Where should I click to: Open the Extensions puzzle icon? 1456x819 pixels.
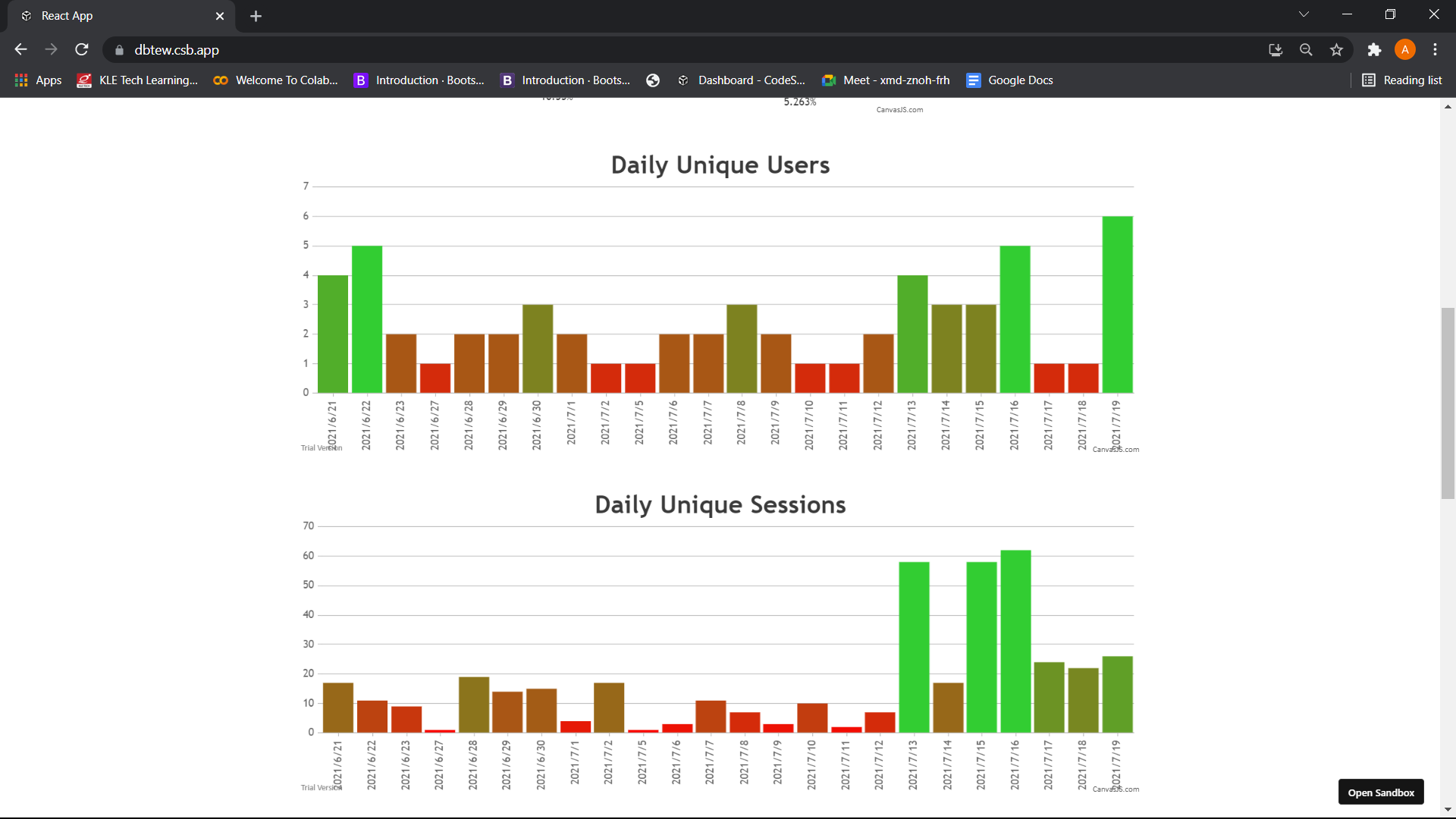(1374, 50)
